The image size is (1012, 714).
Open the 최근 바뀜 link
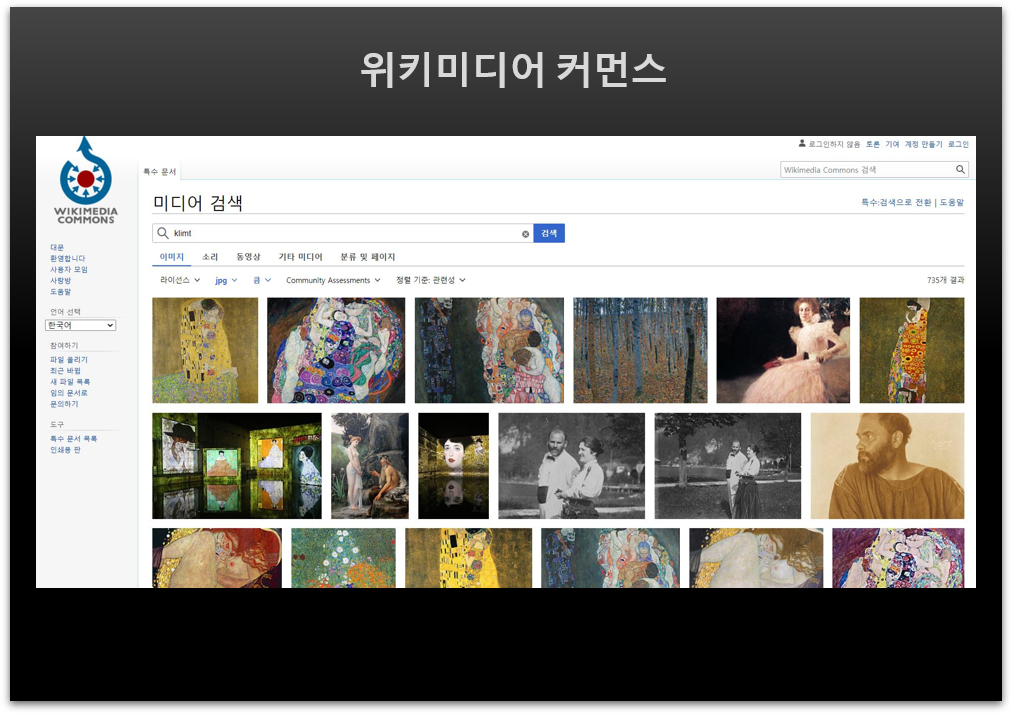click(65, 371)
